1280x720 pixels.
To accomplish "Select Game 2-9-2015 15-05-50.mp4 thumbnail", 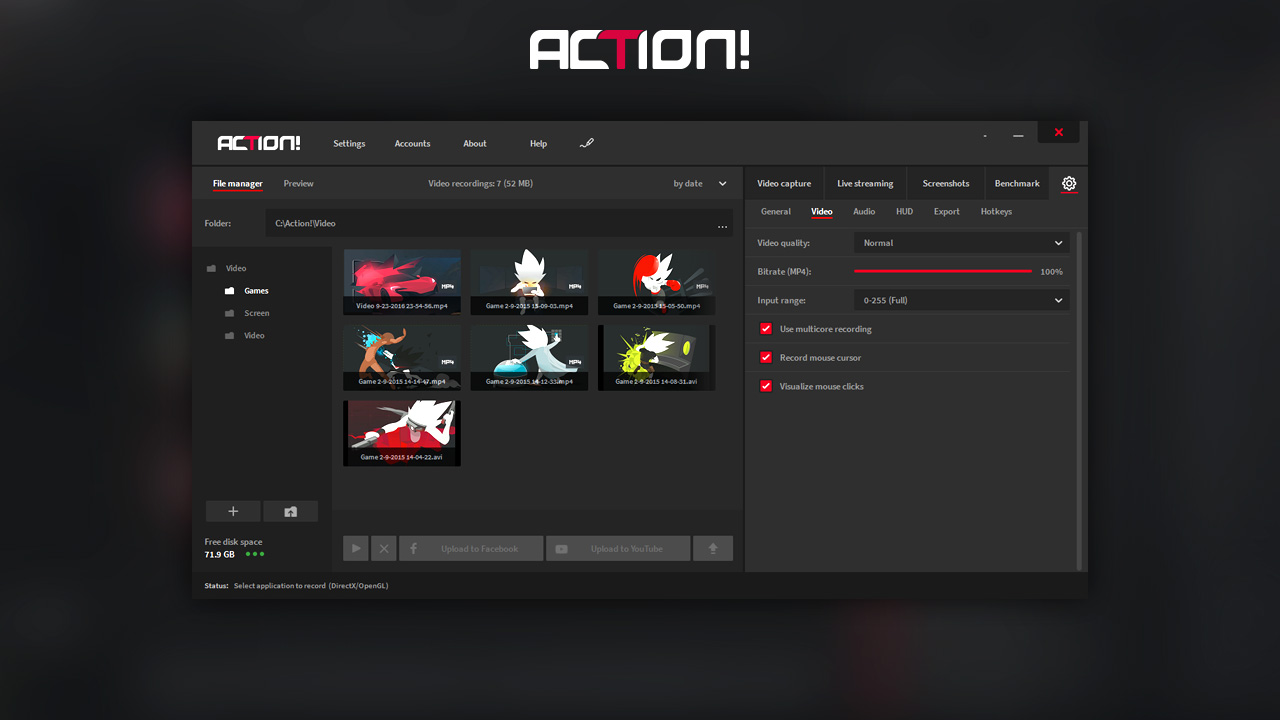I will [x=657, y=282].
